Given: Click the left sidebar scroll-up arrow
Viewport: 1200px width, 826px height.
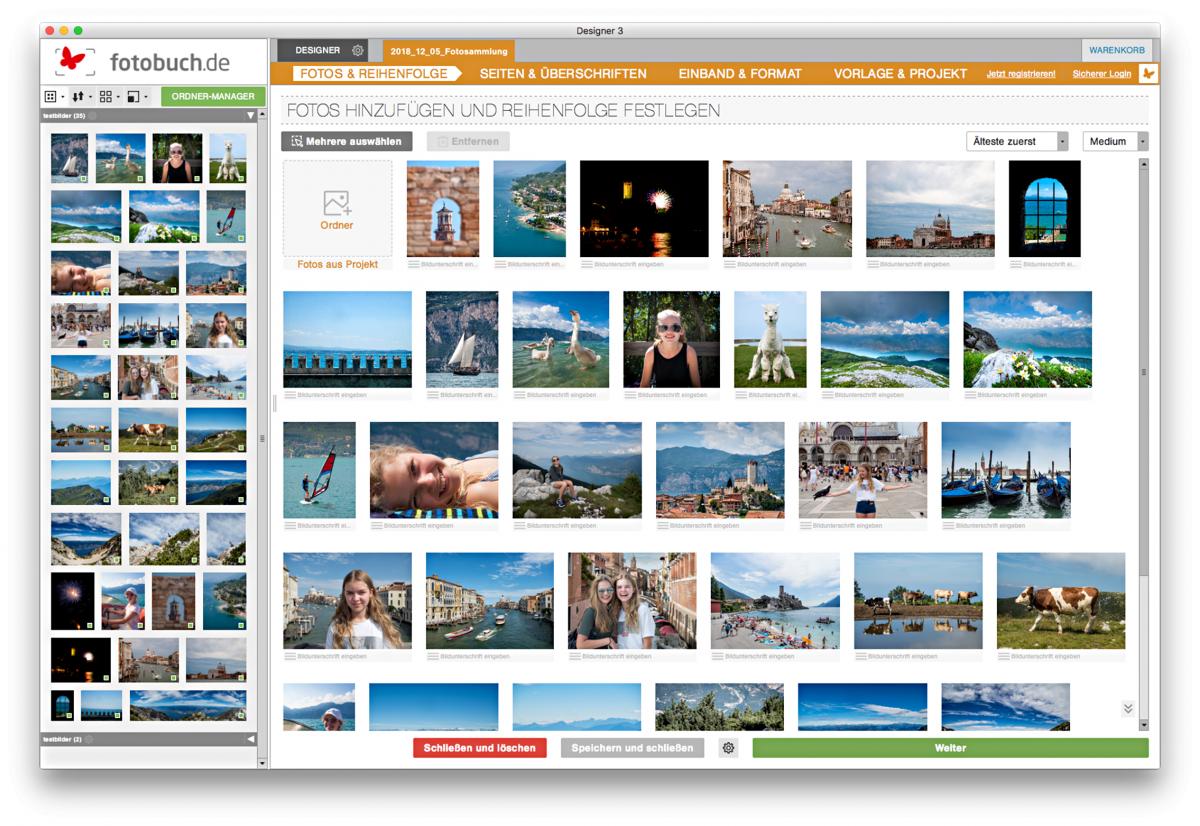Looking at the screenshot, I should (x=262, y=114).
